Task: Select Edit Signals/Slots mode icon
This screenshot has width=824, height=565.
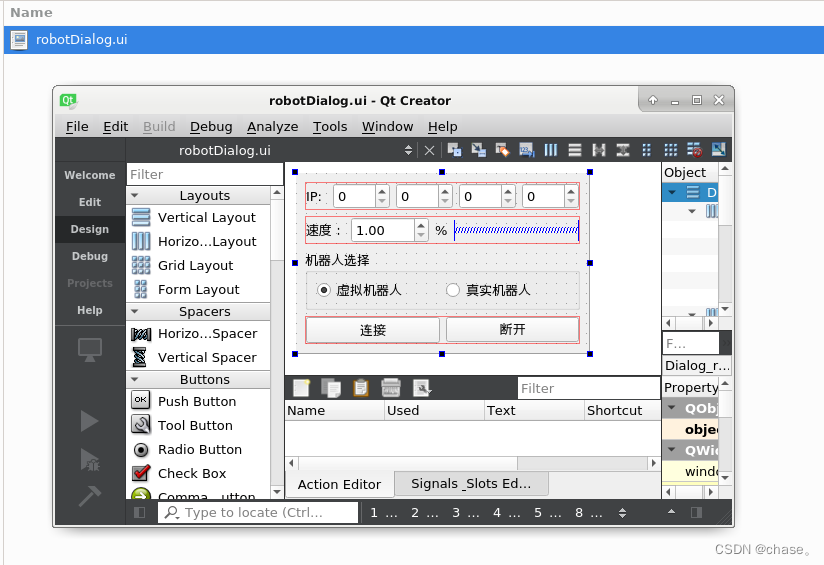Action: click(x=478, y=150)
